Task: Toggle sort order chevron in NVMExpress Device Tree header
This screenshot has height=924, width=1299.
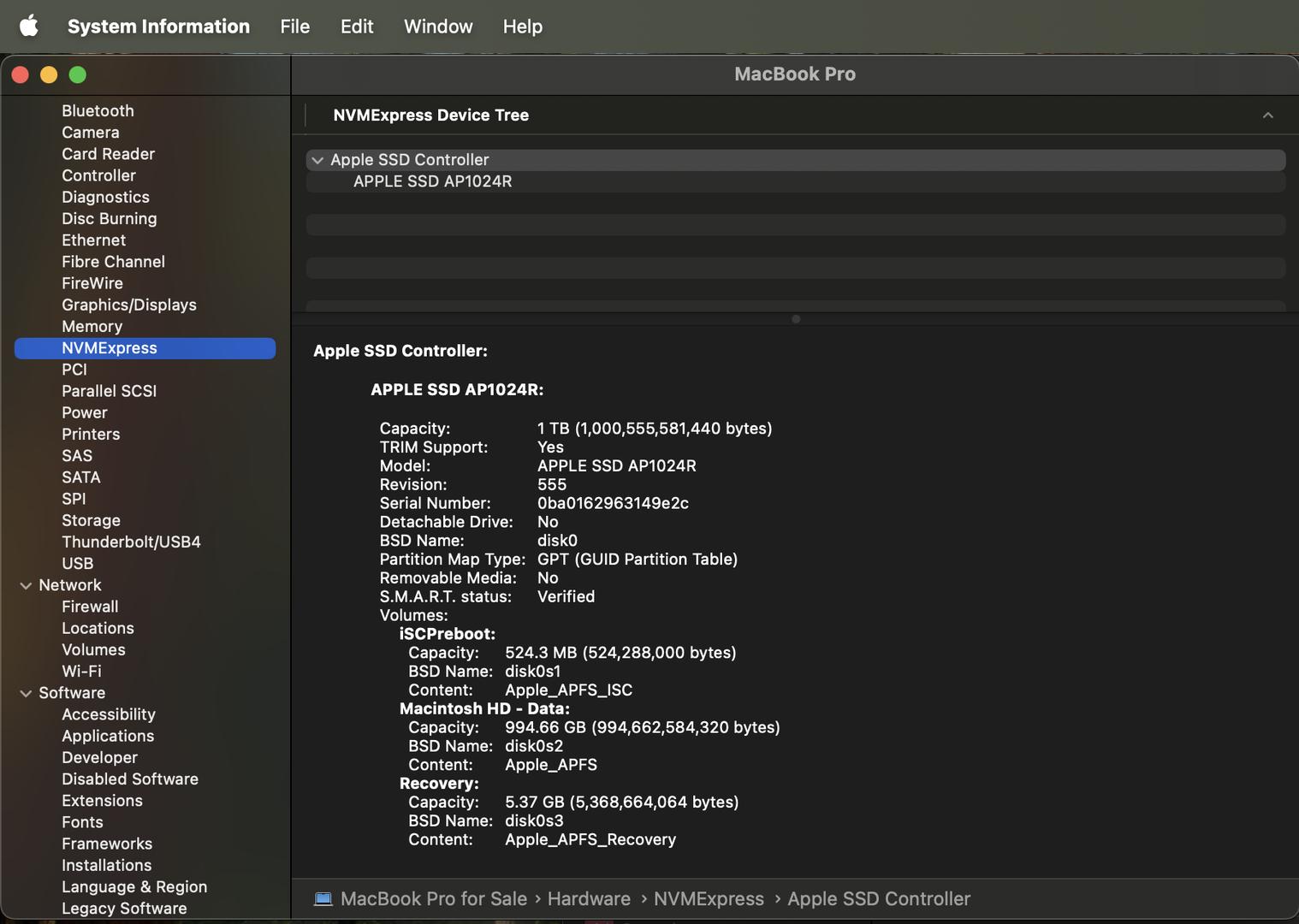Action: click(1268, 115)
